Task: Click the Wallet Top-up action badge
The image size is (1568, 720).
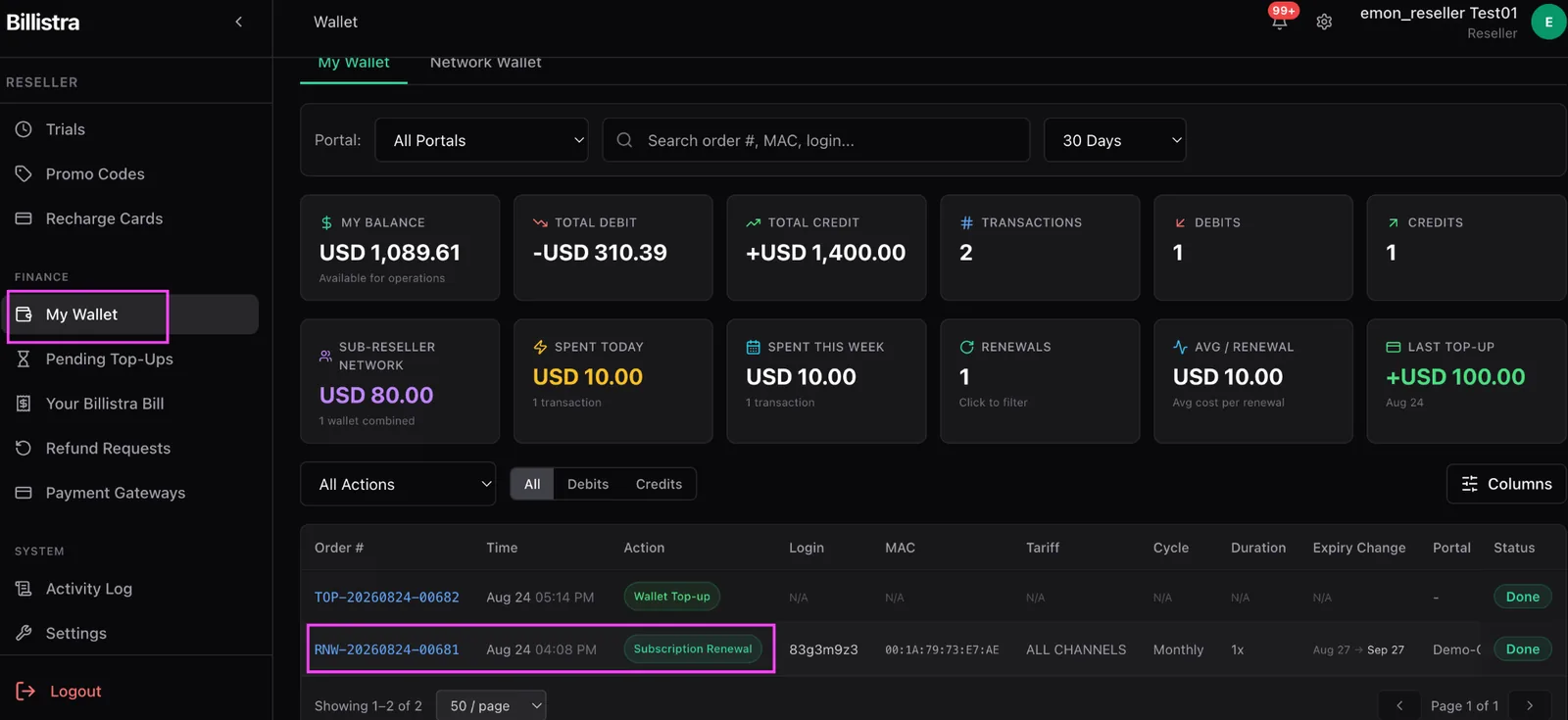Action: [x=671, y=597]
